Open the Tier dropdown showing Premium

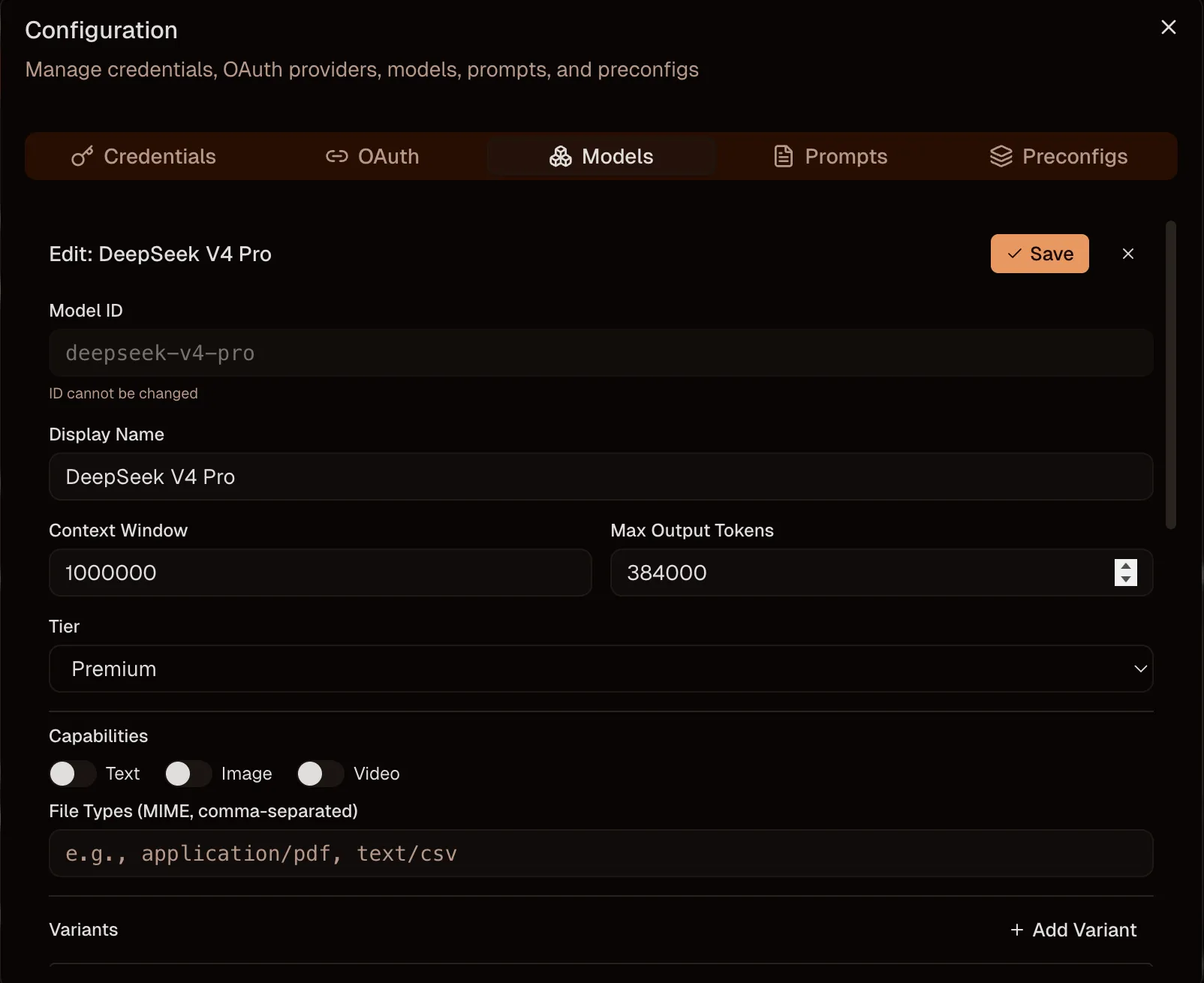point(600,669)
